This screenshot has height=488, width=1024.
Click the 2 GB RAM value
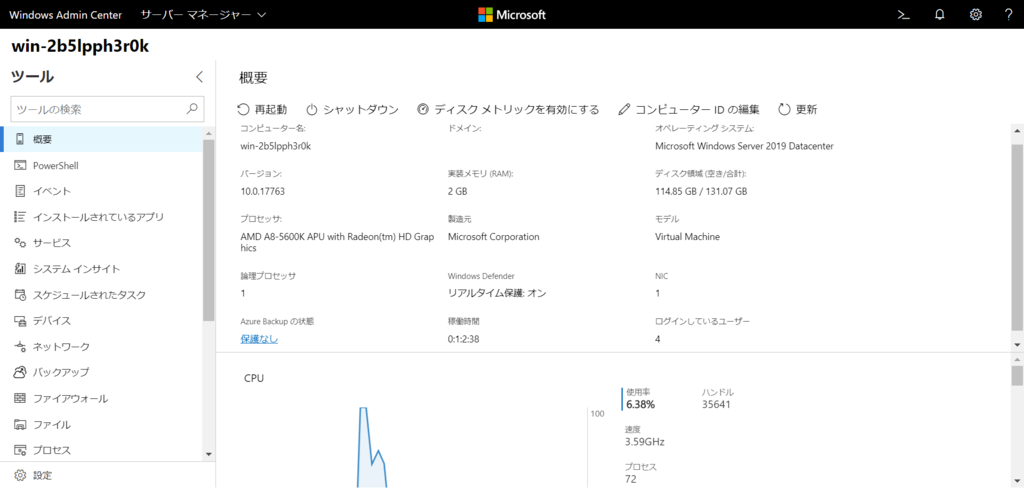tap(458, 191)
